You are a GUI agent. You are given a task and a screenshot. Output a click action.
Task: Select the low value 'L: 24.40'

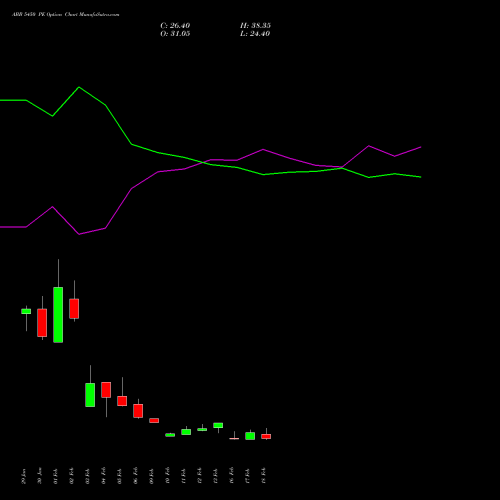point(255,34)
